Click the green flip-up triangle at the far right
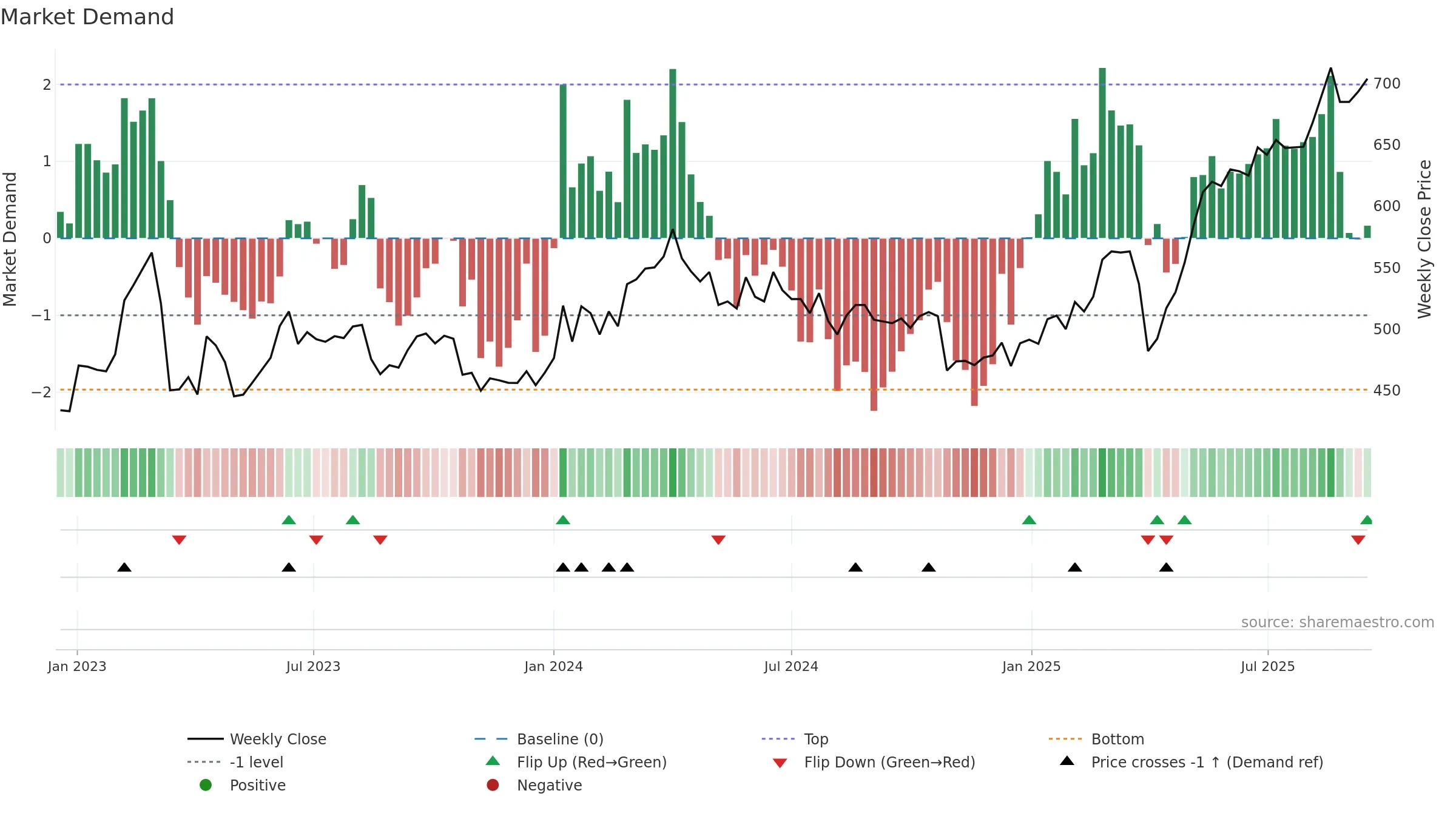Image resolution: width=1456 pixels, height=819 pixels. click(1366, 520)
